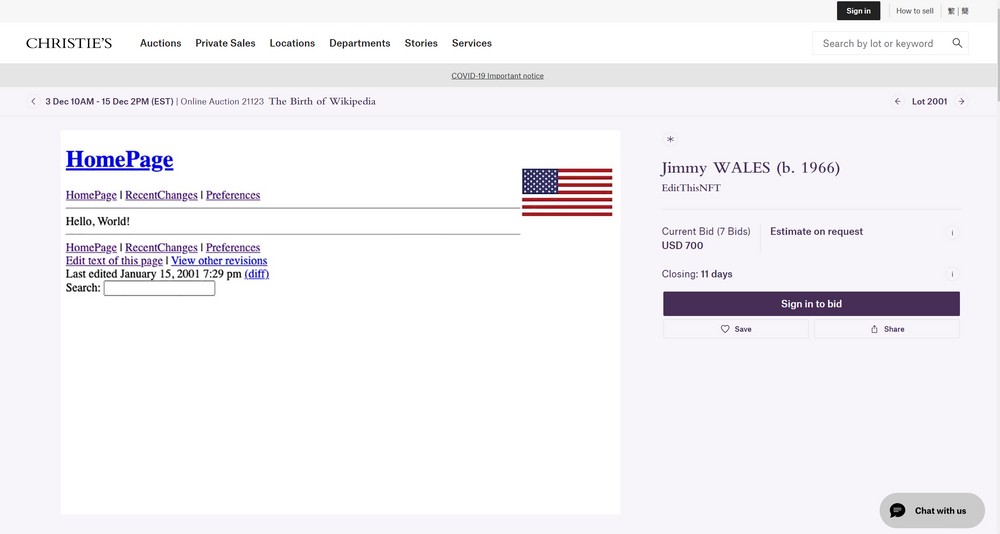Go to next lot arrow
Image resolution: width=1000 pixels, height=534 pixels.
(x=961, y=101)
